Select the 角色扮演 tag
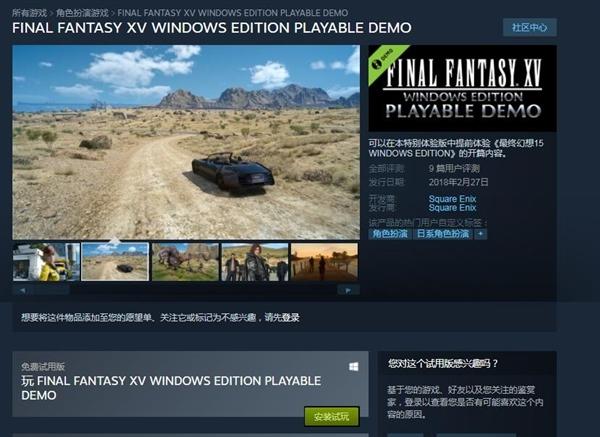Image resolution: width=600 pixels, height=437 pixels. pos(390,234)
